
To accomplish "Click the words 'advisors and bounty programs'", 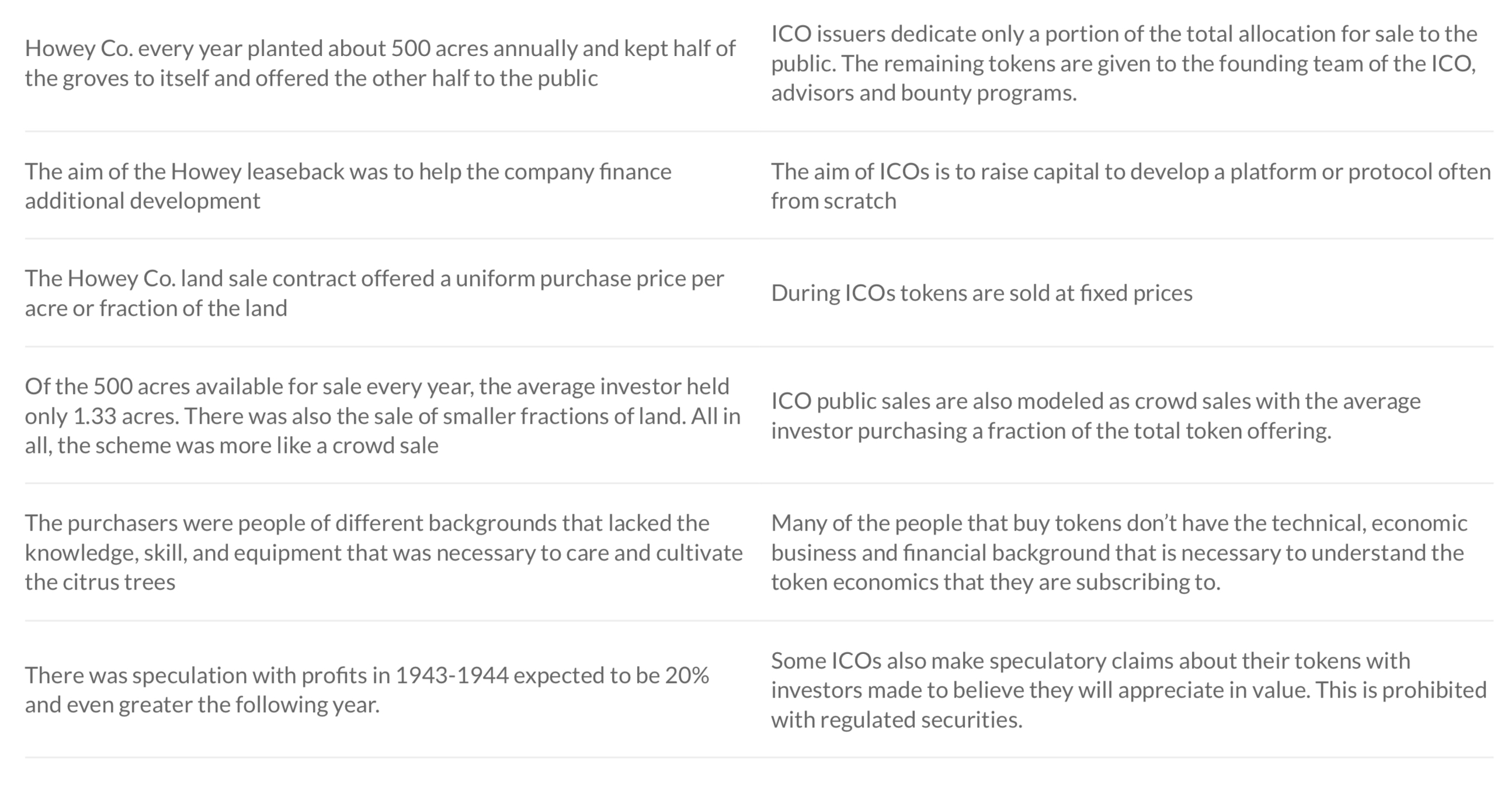I will click(924, 93).
